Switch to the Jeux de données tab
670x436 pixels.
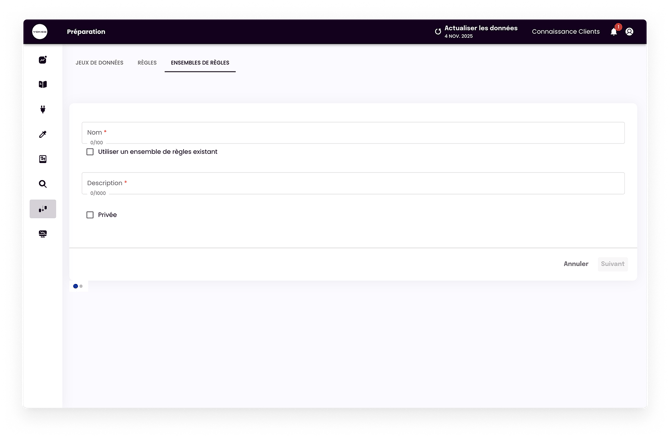click(x=100, y=63)
